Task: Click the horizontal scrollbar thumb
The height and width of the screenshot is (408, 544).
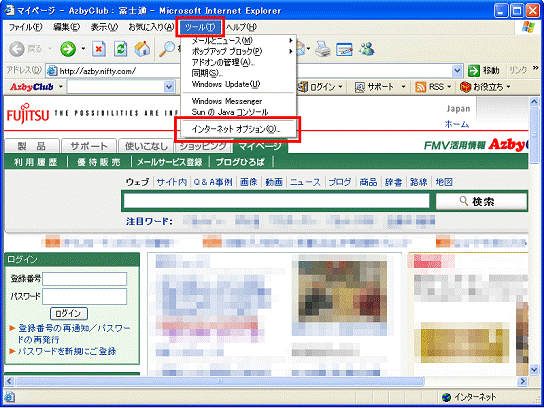Action: [x=220, y=381]
